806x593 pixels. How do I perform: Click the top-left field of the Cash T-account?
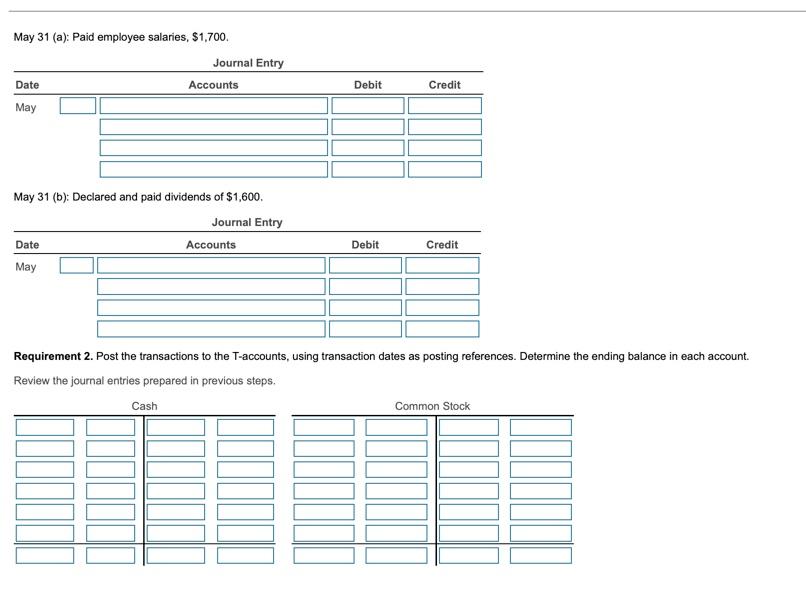pos(42,425)
